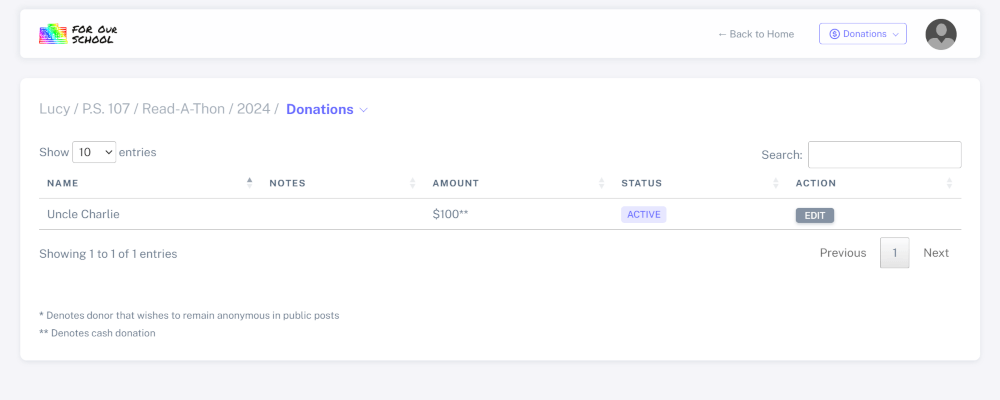
Task: Click the Lucy breadcrumb
Action: tap(54, 109)
